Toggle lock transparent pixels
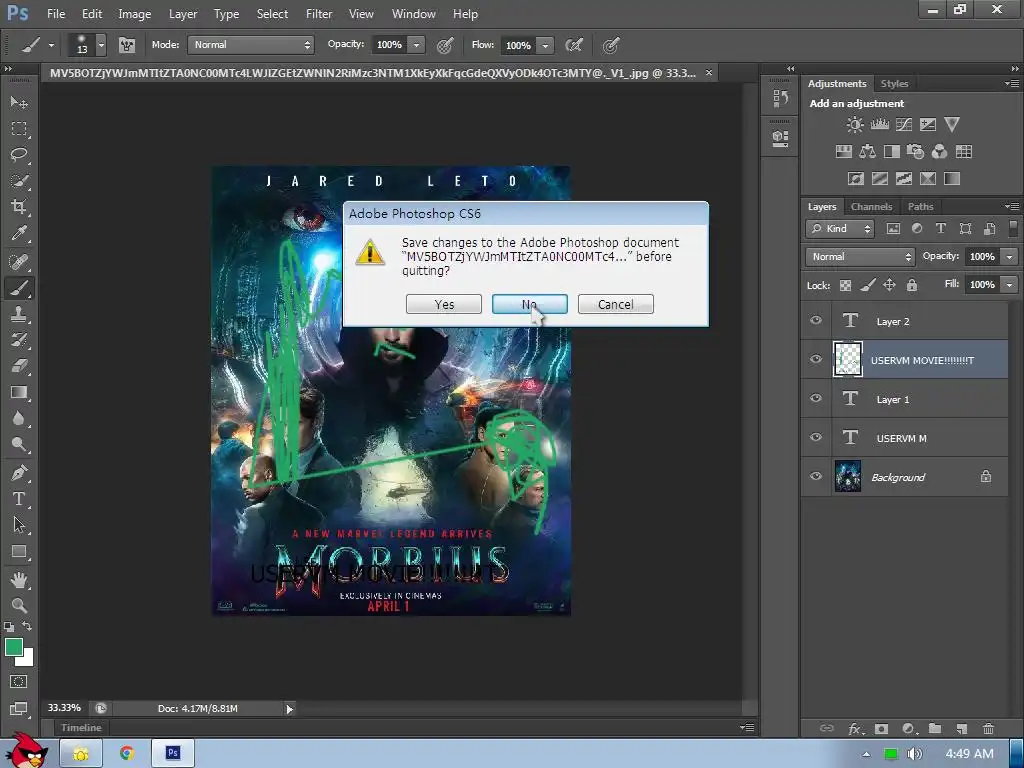The height and width of the screenshot is (768, 1024). tap(845, 285)
